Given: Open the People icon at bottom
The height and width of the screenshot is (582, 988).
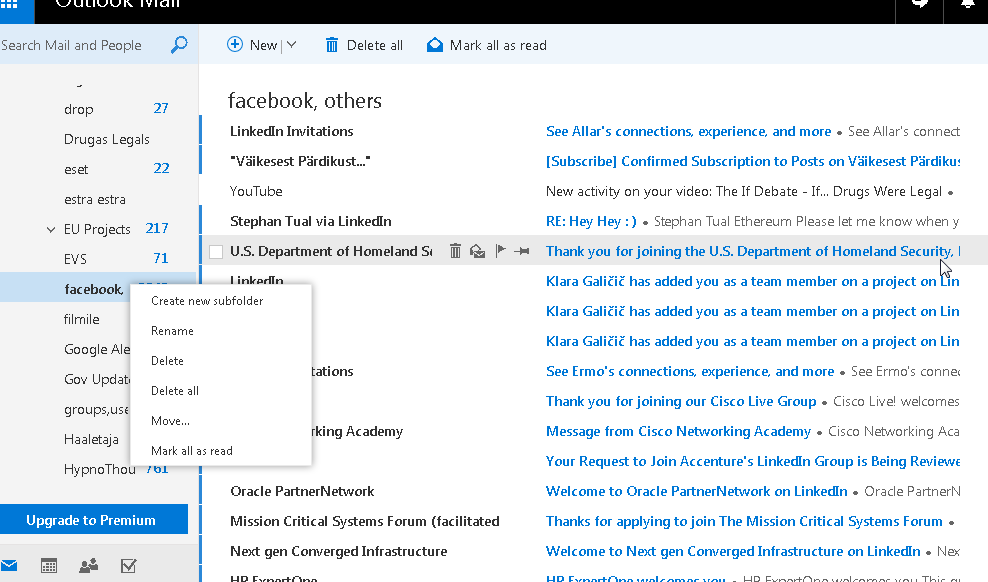Looking at the screenshot, I should click(x=88, y=566).
